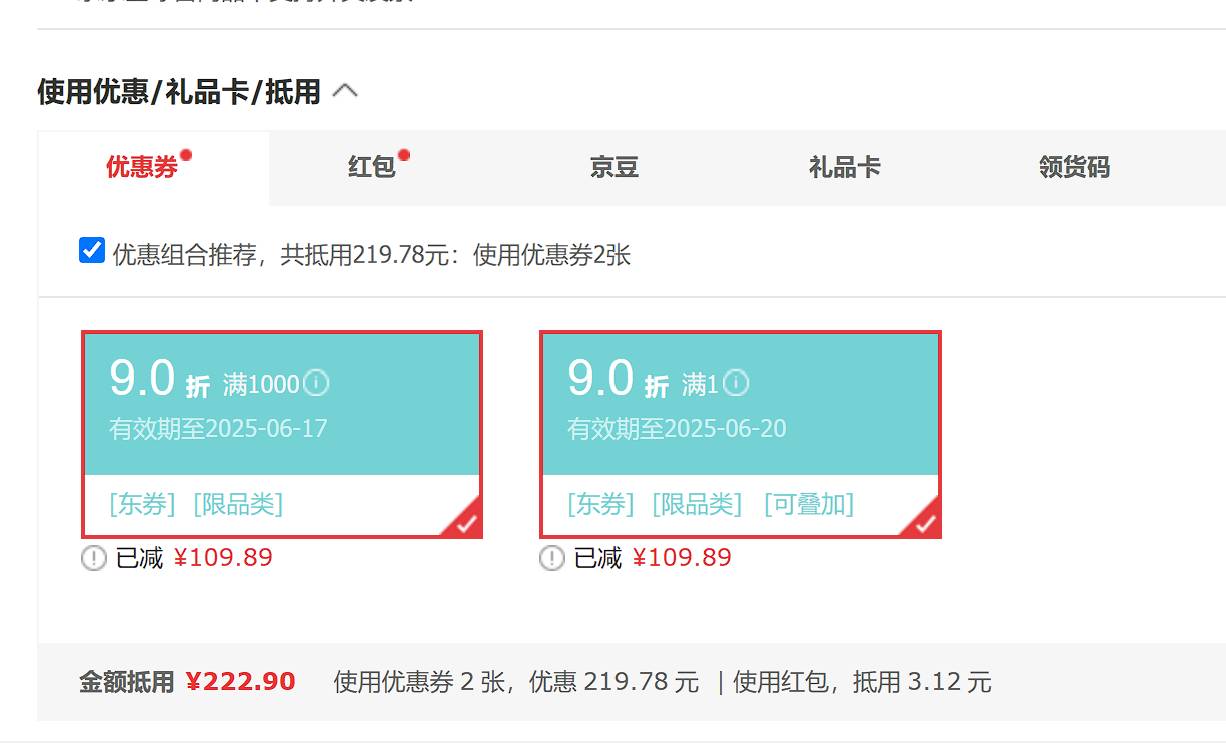Open the 京豆 tab
The image size is (1226, 744).
point(614,167)
